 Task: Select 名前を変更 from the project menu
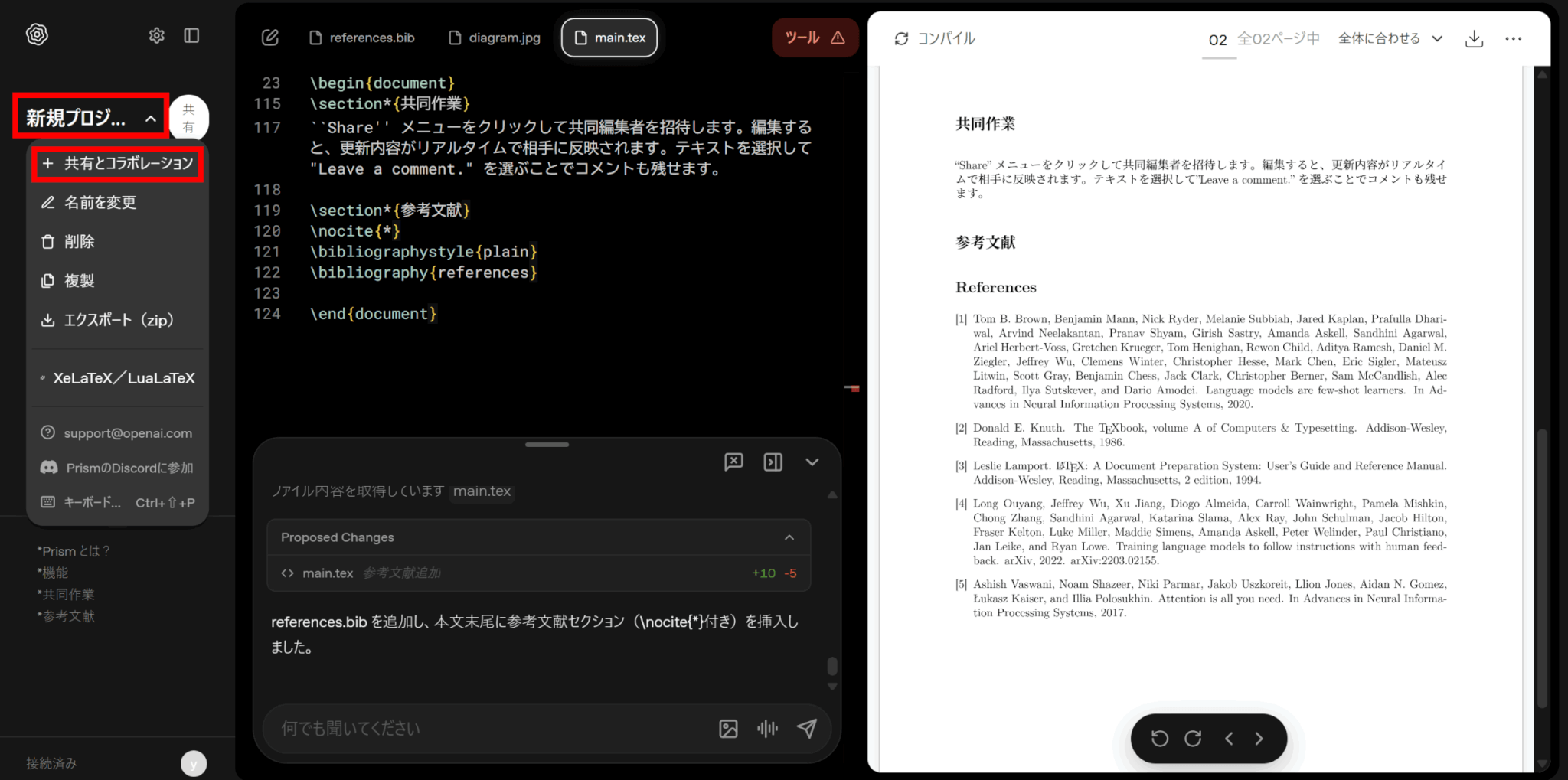point(100,203)
